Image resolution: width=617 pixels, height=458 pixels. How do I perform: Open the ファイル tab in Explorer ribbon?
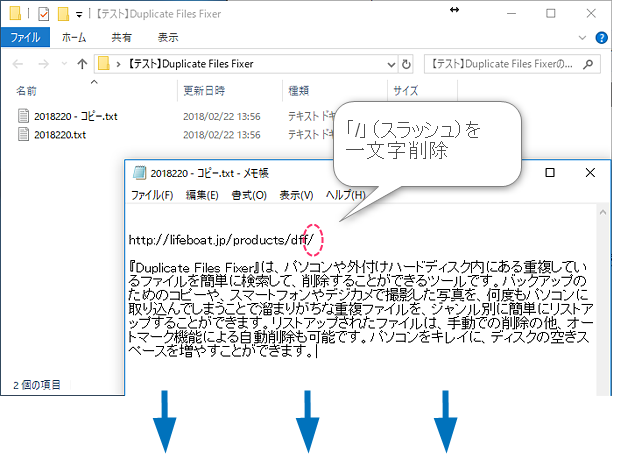(x=25, y=37)
